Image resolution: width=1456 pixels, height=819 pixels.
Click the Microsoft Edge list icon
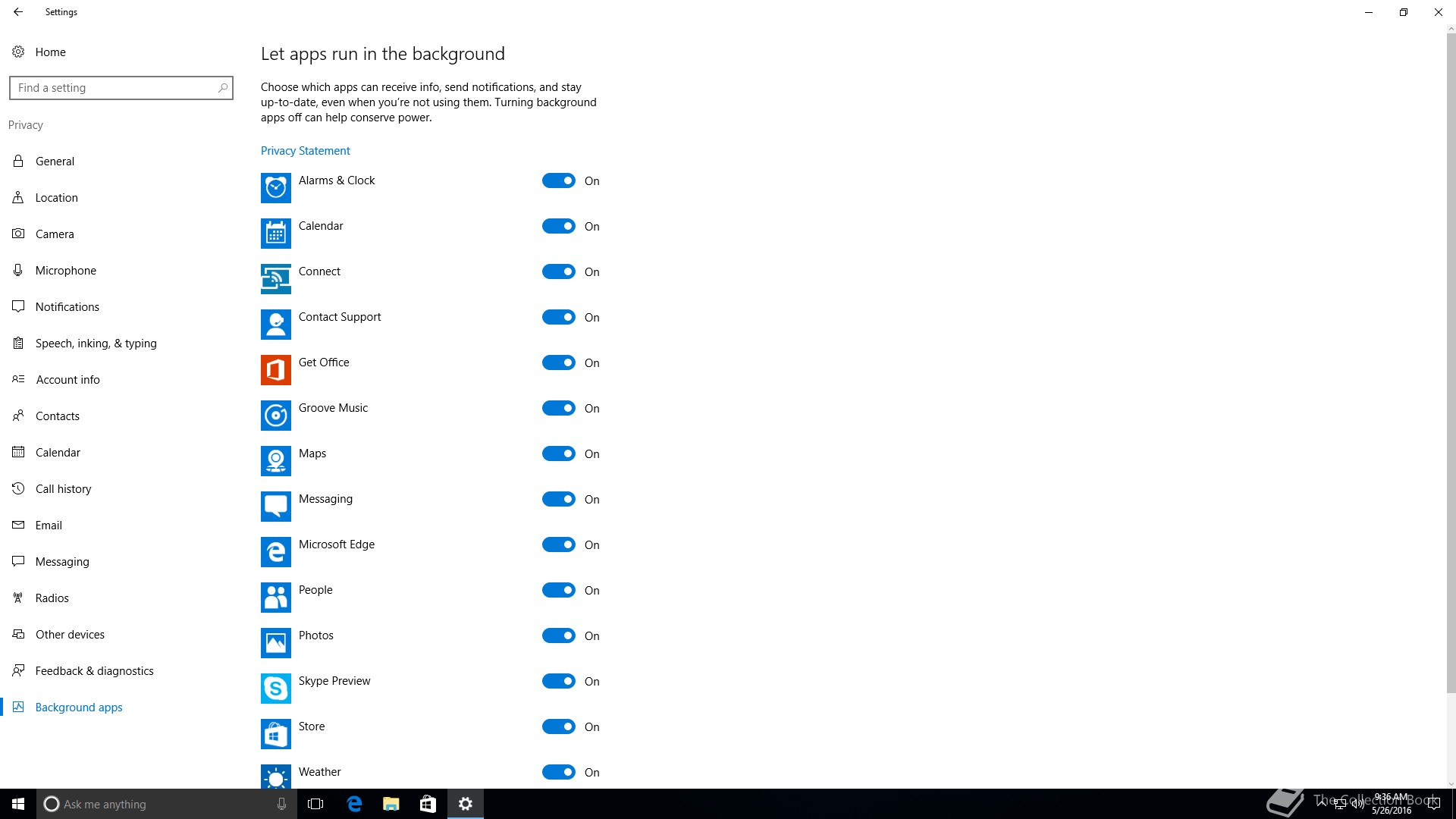(x=275, y=552)
